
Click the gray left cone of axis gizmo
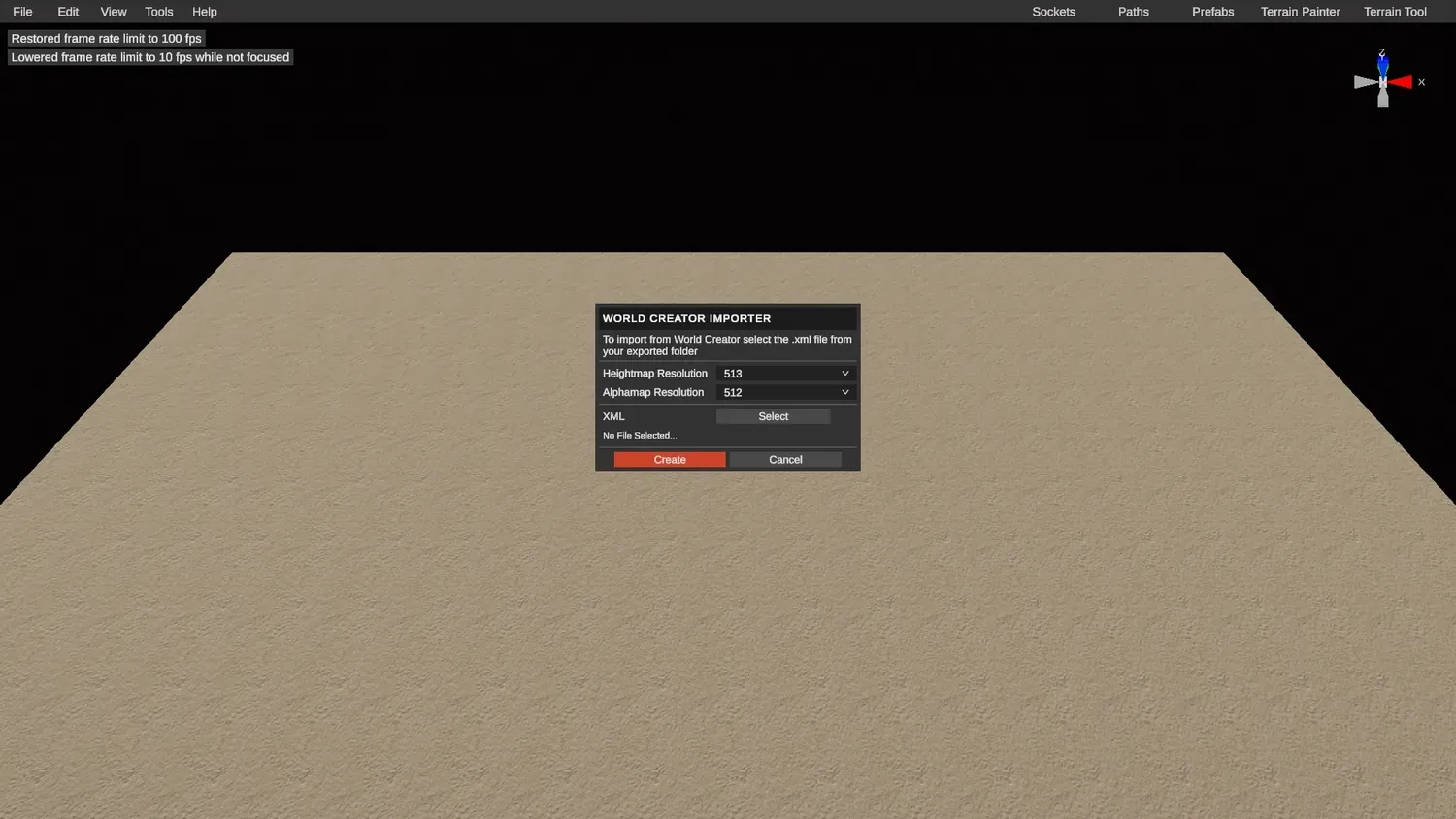[1366, 82]
